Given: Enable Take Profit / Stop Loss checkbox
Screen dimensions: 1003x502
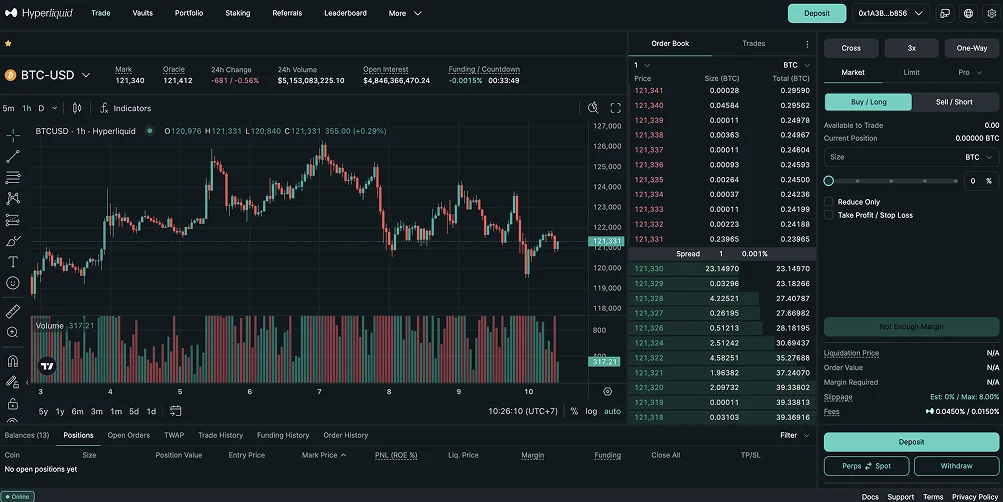Looking at the screenshot, I should 828,215.
